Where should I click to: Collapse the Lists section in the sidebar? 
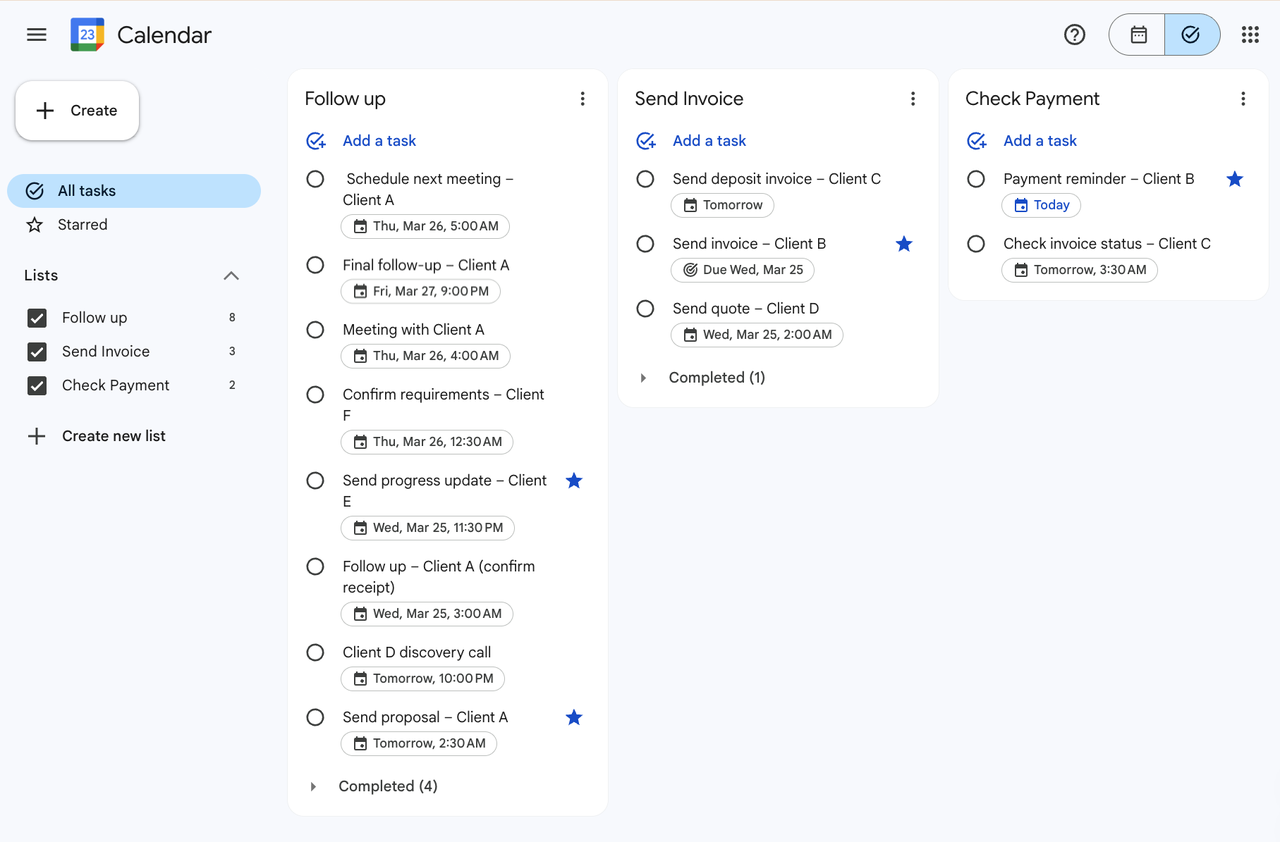tap(231, 275)
